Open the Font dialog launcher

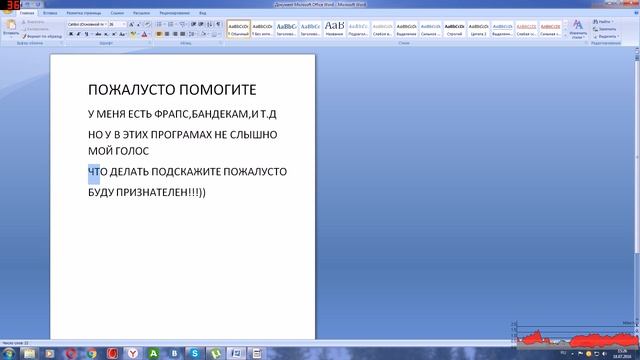click(150, 43)
